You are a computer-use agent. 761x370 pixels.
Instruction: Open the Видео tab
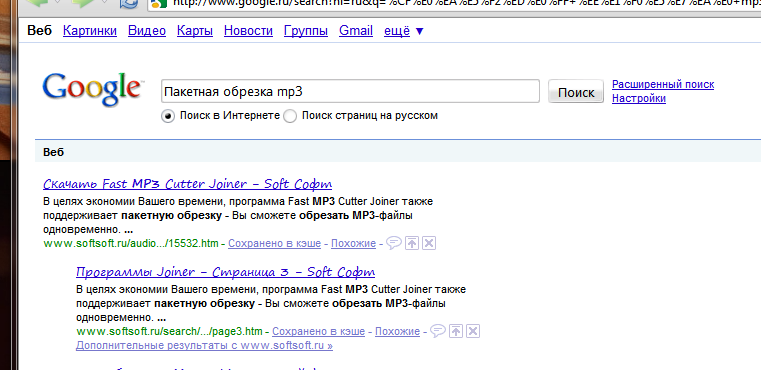[147, 31]
